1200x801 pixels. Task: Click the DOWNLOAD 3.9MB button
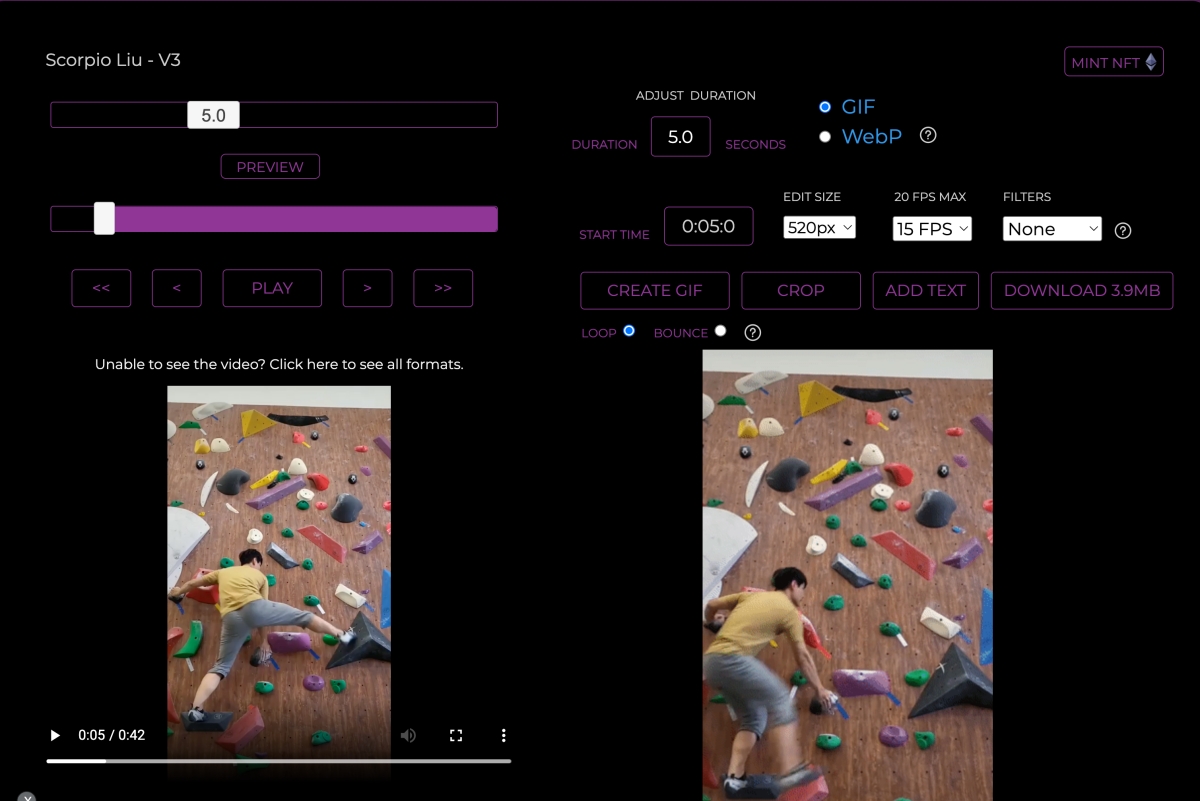1082,290
